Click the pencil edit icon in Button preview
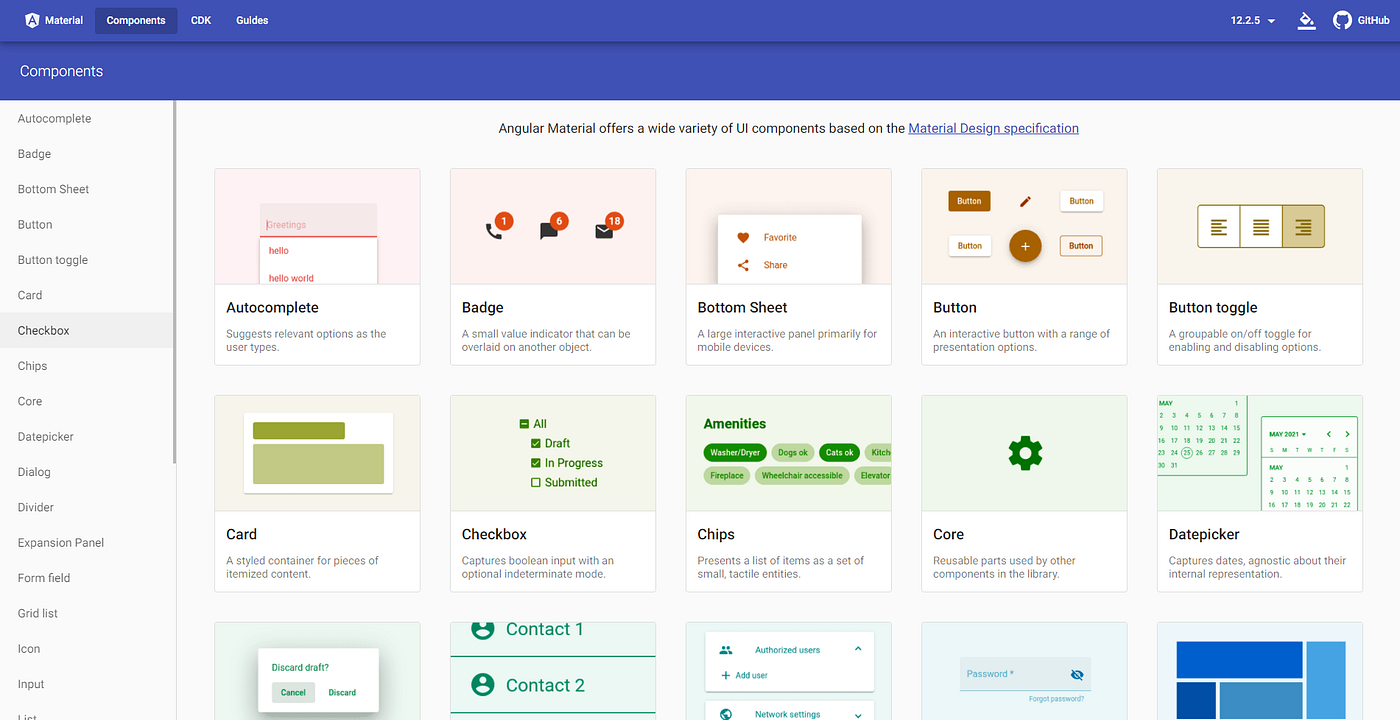 pyautogui.click(x=1025, y=201)
